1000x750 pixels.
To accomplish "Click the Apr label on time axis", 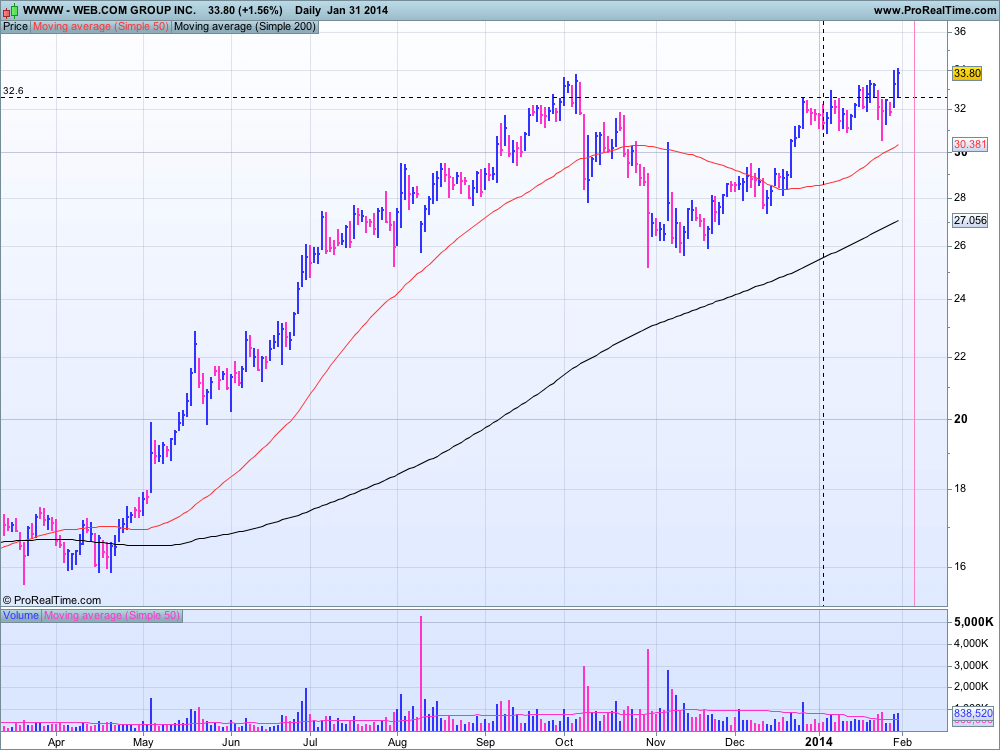I will [x=56, y=743].
